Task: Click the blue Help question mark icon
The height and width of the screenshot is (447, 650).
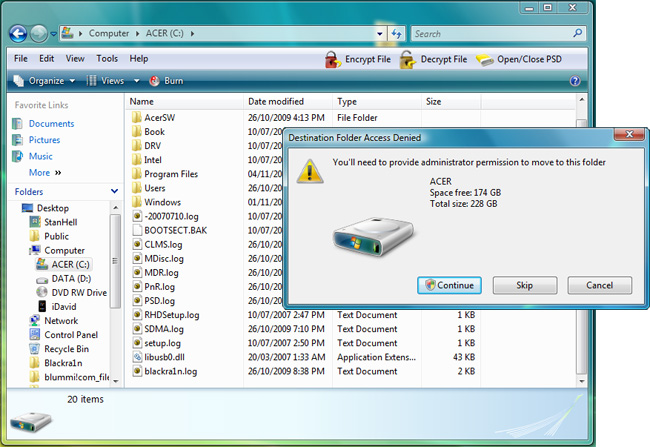Action: [575, 80]
